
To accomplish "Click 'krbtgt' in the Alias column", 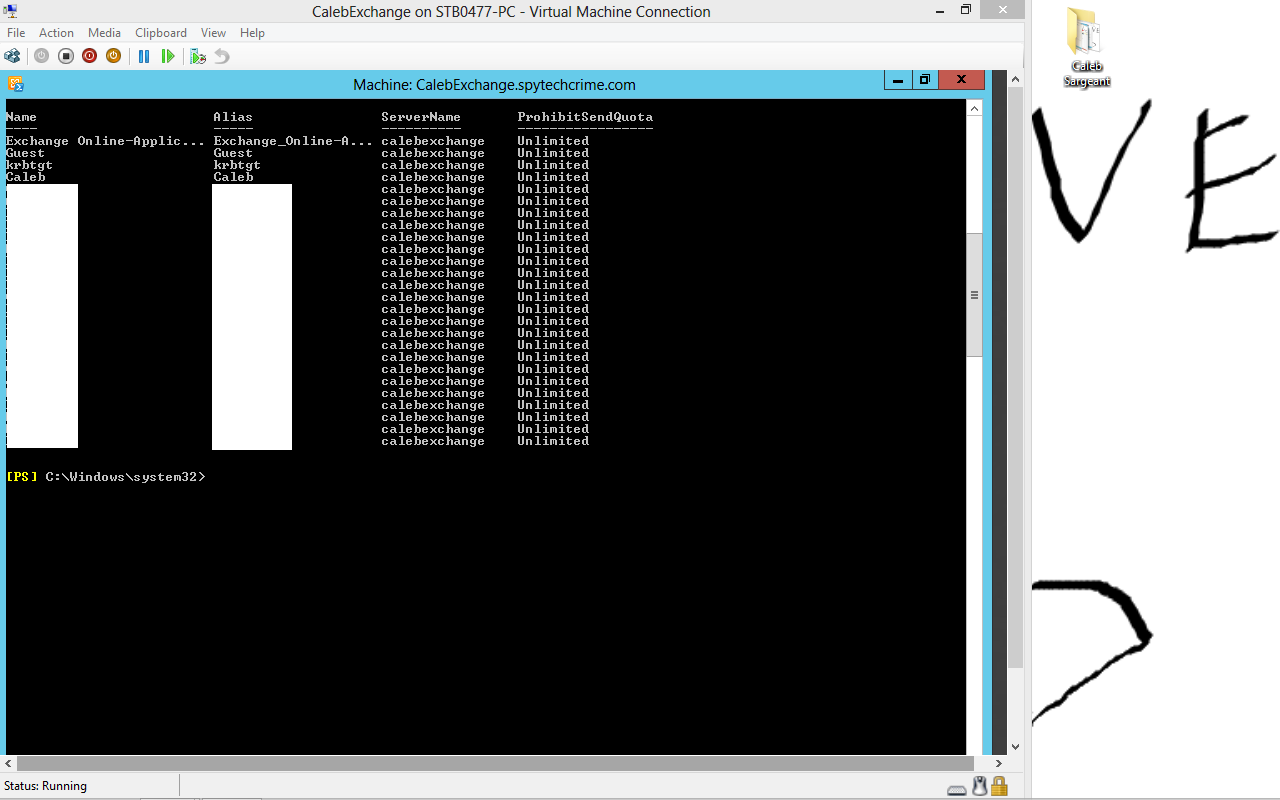I will coord(237,165).
